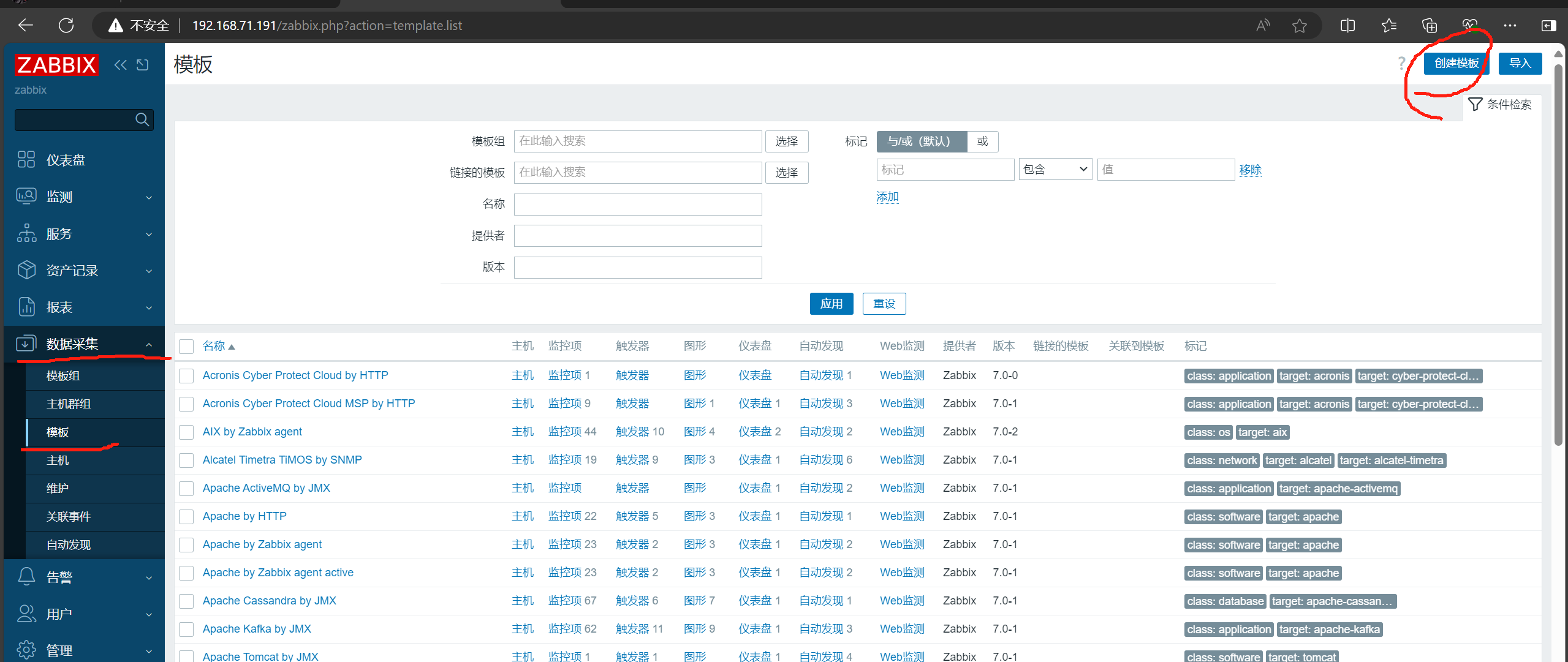The height and width of the screenshot is (662, 1568).
Task: Click the 报表 reports icon
Action: pos(26,307)
